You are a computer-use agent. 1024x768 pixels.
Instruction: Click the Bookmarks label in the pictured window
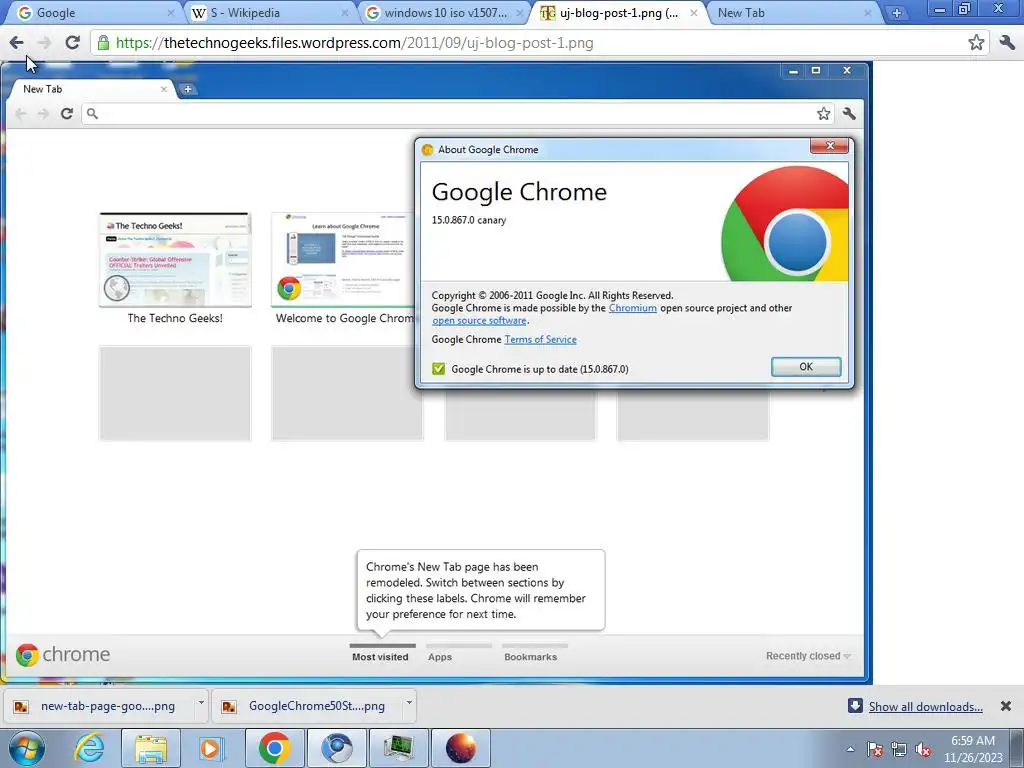[530, 657]
